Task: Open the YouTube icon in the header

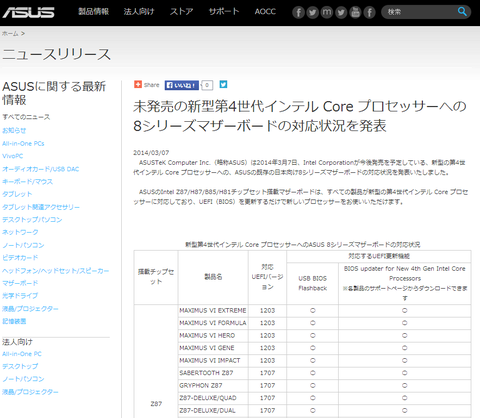Action: (355, 13)
